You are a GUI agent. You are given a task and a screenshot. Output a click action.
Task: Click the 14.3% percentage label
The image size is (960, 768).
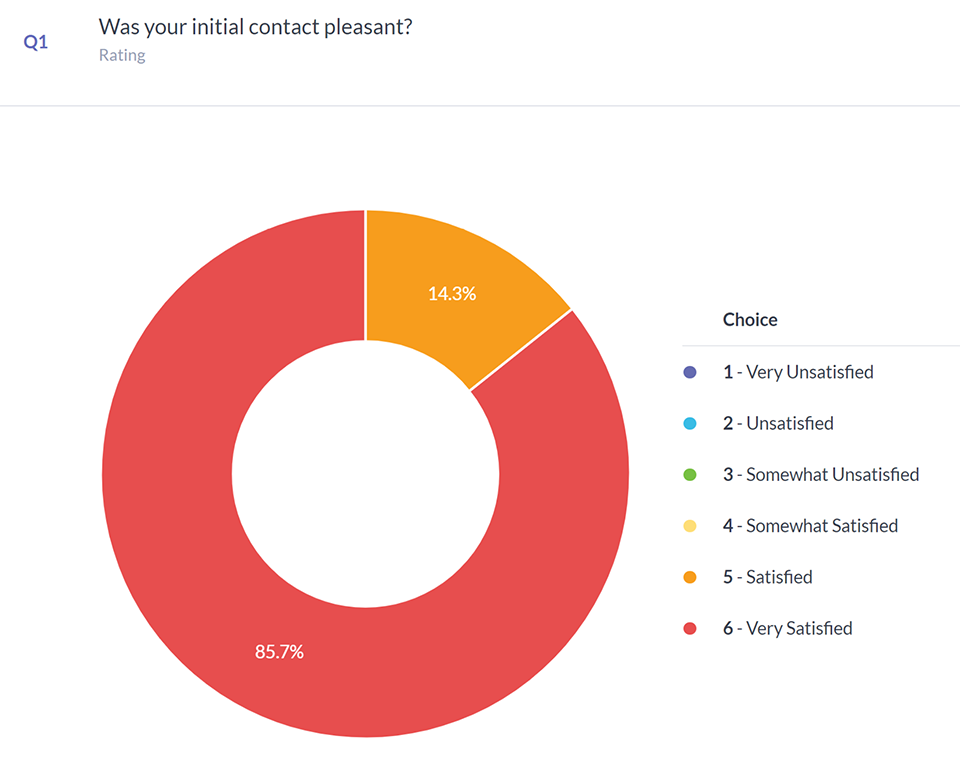click(452, 294)
